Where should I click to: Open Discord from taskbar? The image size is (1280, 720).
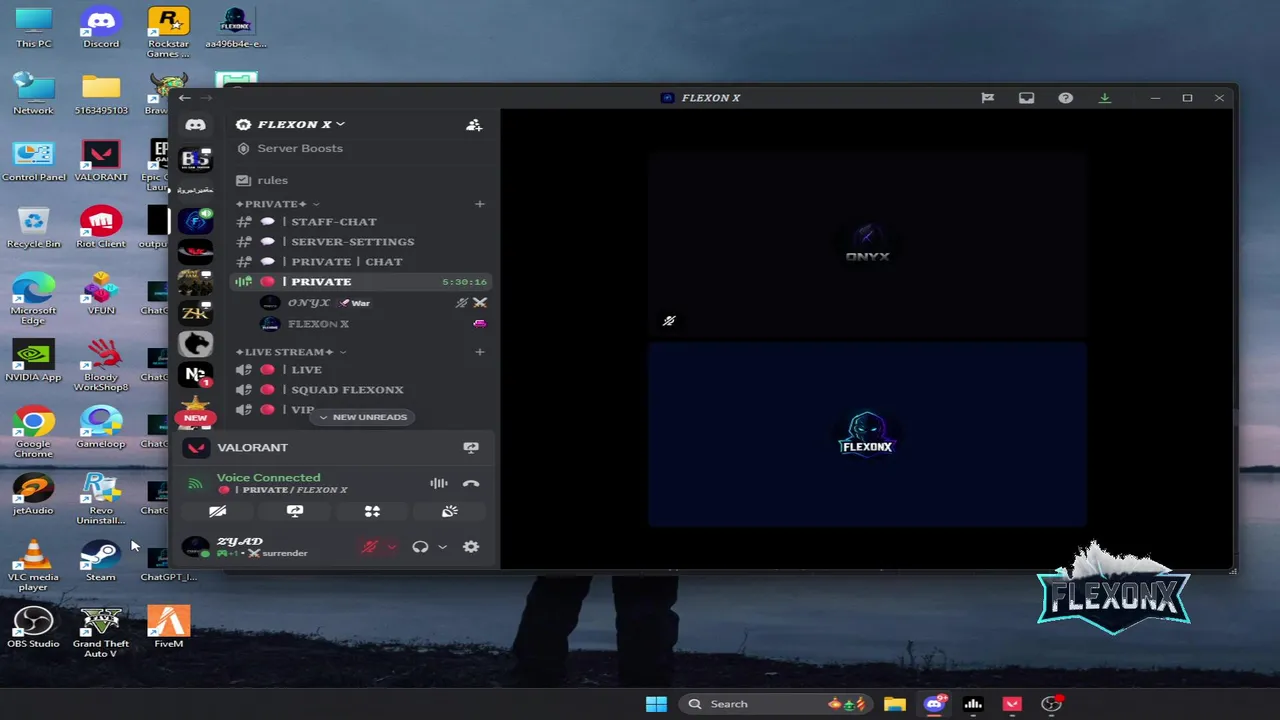pos(934,704)
